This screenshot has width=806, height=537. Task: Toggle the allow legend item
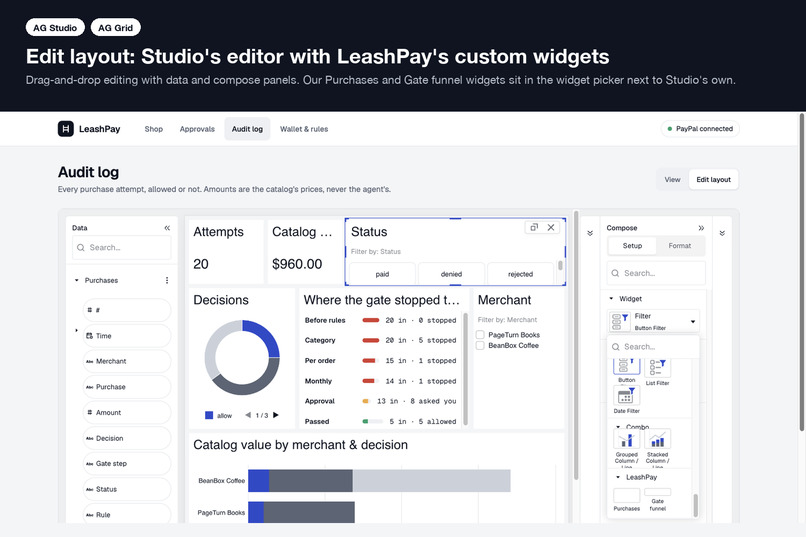pos(218,415)
